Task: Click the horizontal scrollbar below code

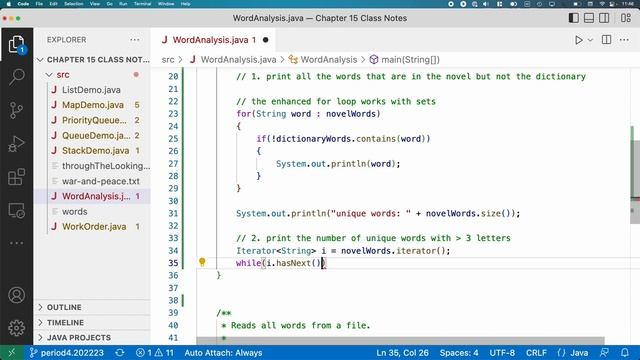Action: [x=400, y=340]
